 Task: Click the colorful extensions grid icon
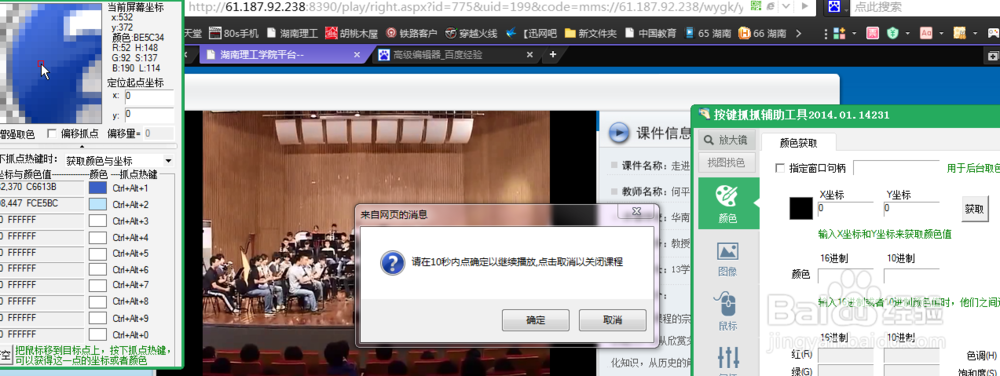[838, 33]
